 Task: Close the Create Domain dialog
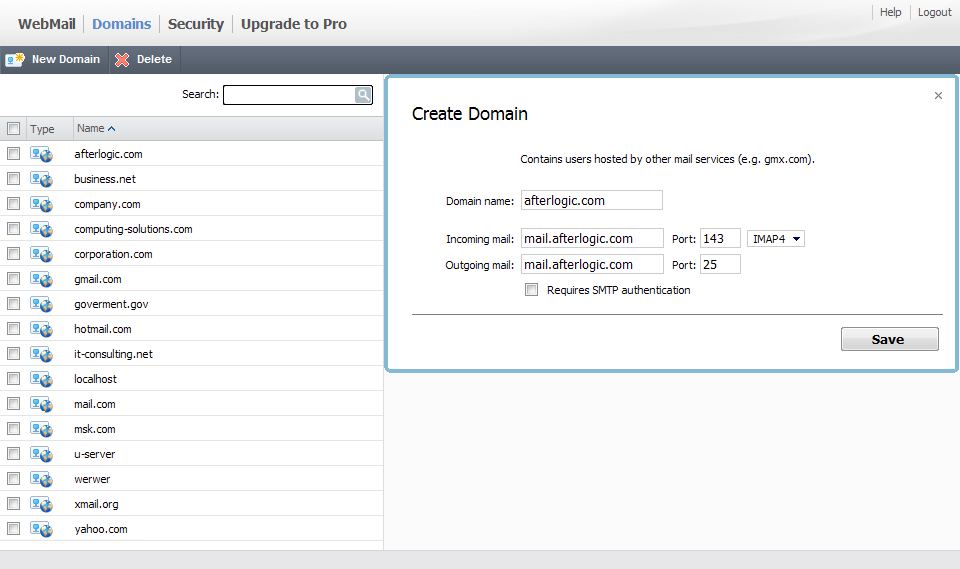click(x=938, y=96)
